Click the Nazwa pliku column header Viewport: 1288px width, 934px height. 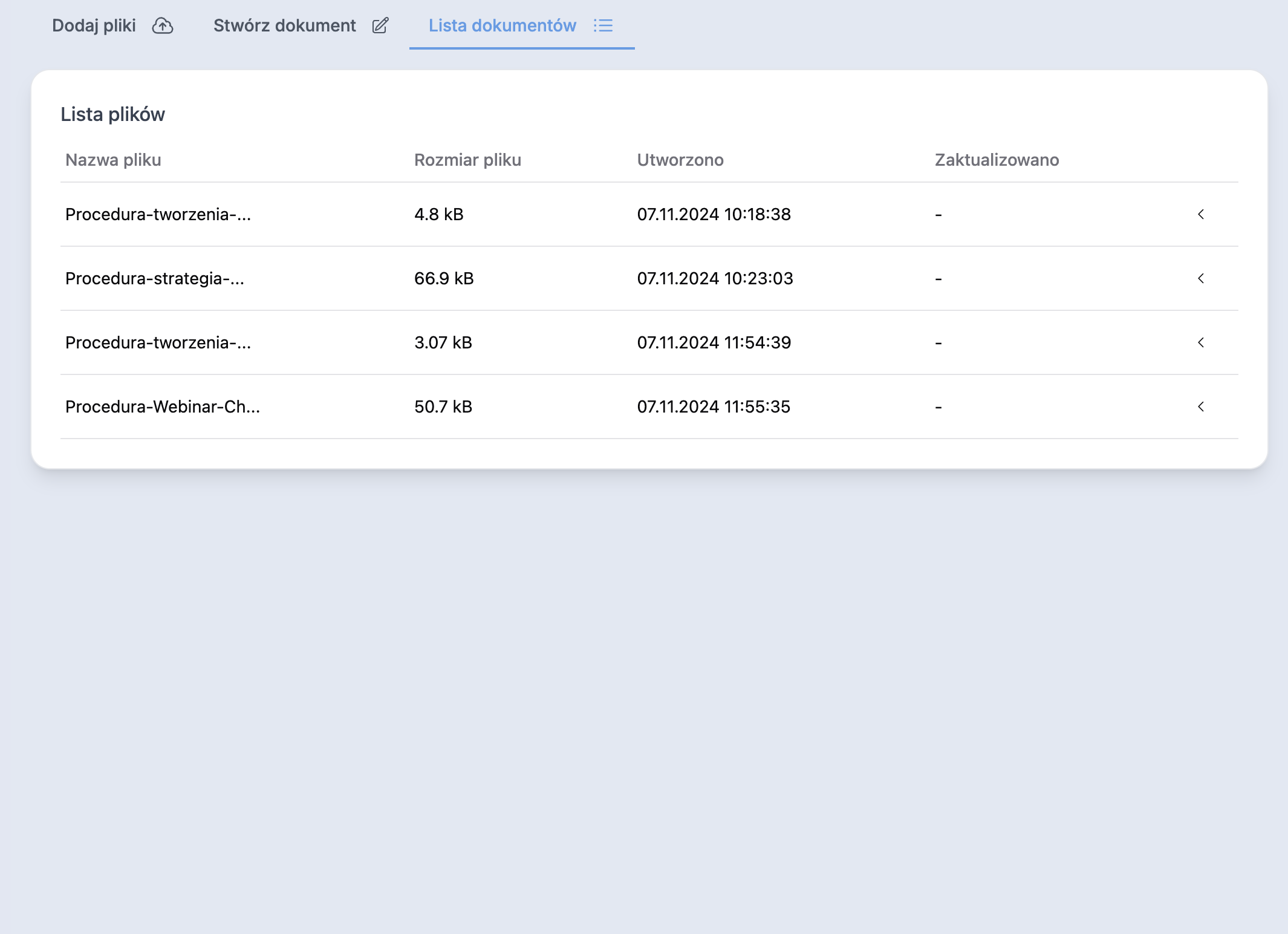113,160
